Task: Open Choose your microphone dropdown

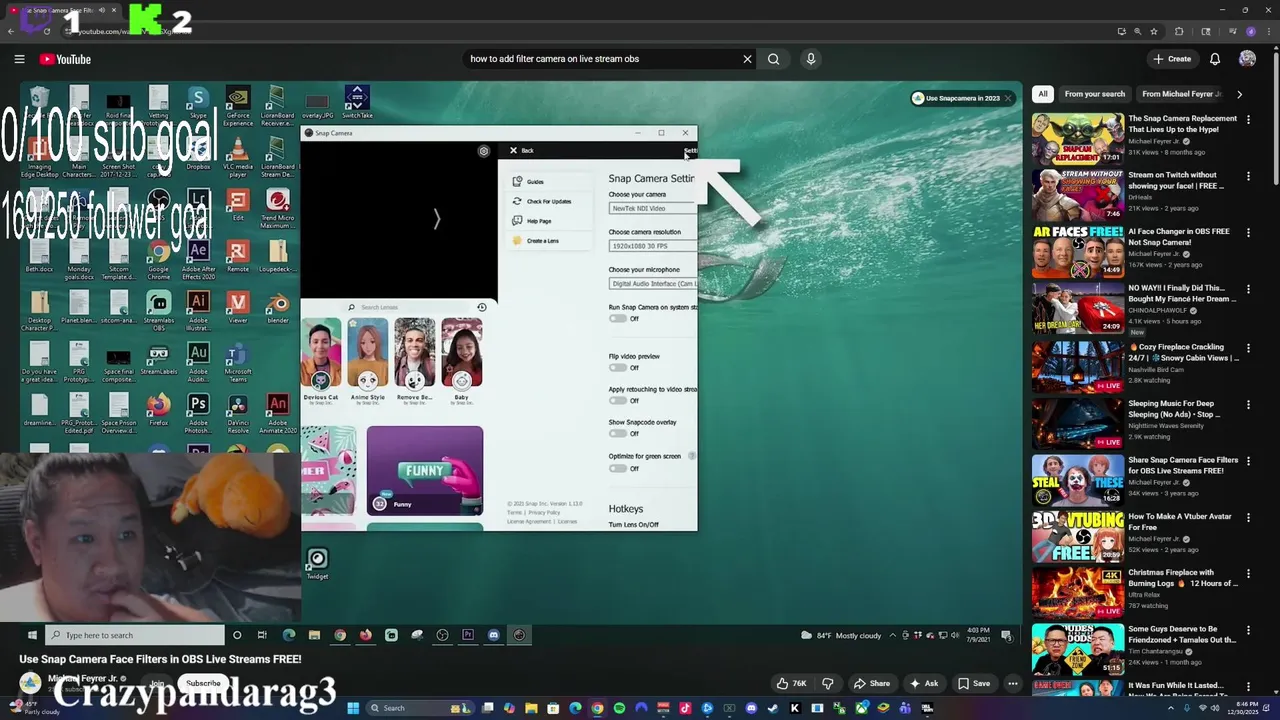Action: pos(653,284)
